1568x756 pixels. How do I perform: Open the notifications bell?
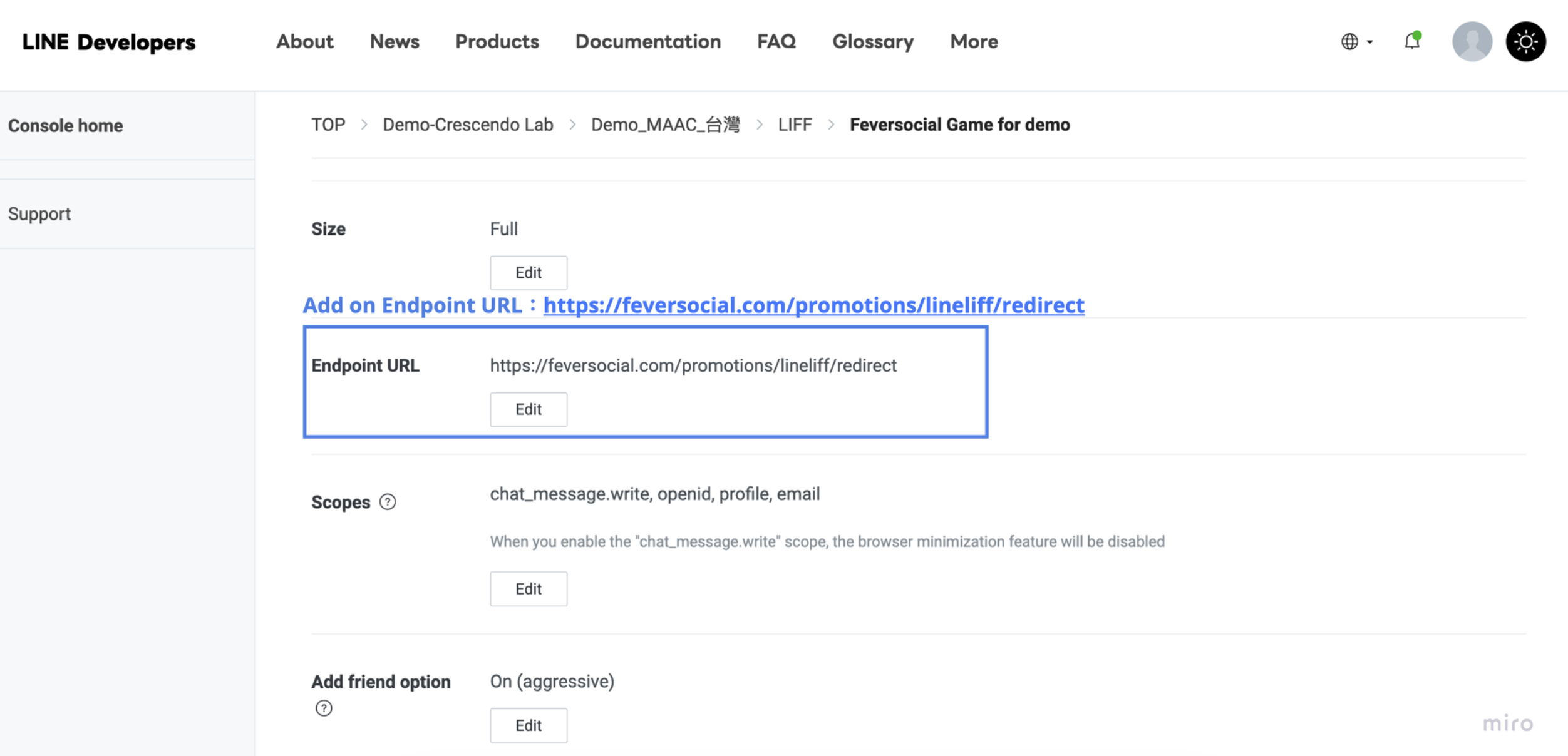[1412, 41]
